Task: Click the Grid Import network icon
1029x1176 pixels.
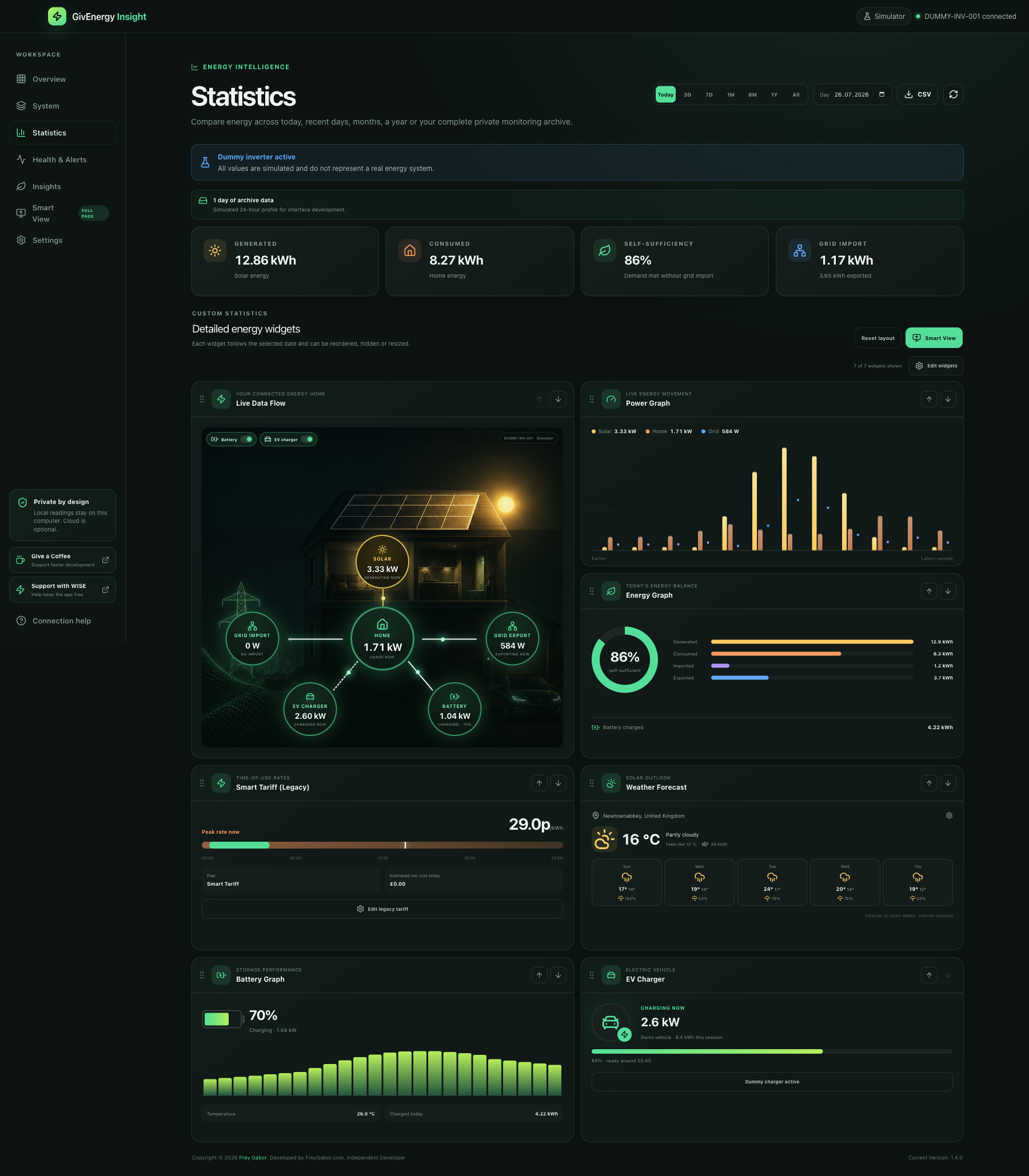Action: point(799,250)
